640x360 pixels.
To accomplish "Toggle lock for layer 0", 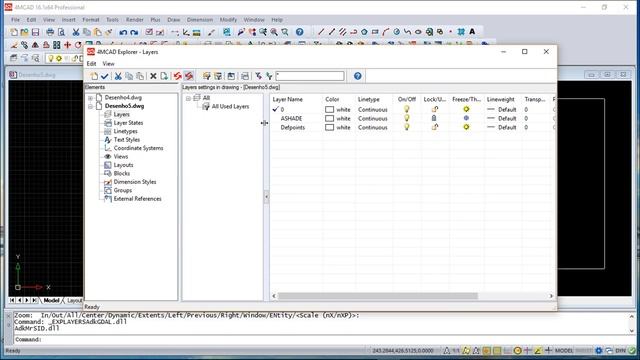I will coord(435,109).
